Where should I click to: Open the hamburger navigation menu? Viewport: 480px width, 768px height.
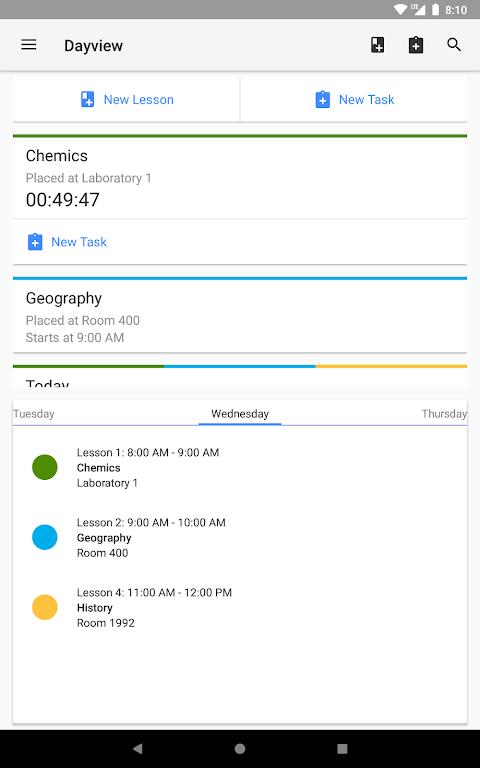(x=29, y=45)
